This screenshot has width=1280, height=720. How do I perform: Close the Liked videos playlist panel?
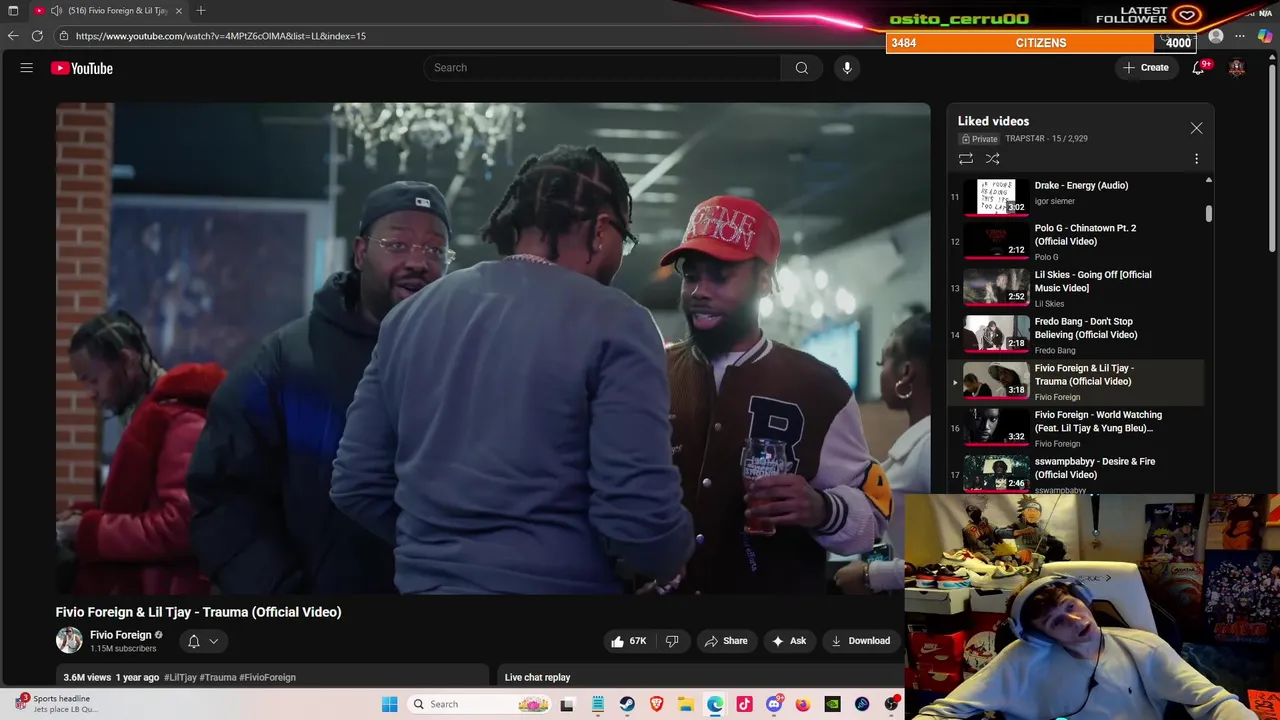tap(1196, 128)
